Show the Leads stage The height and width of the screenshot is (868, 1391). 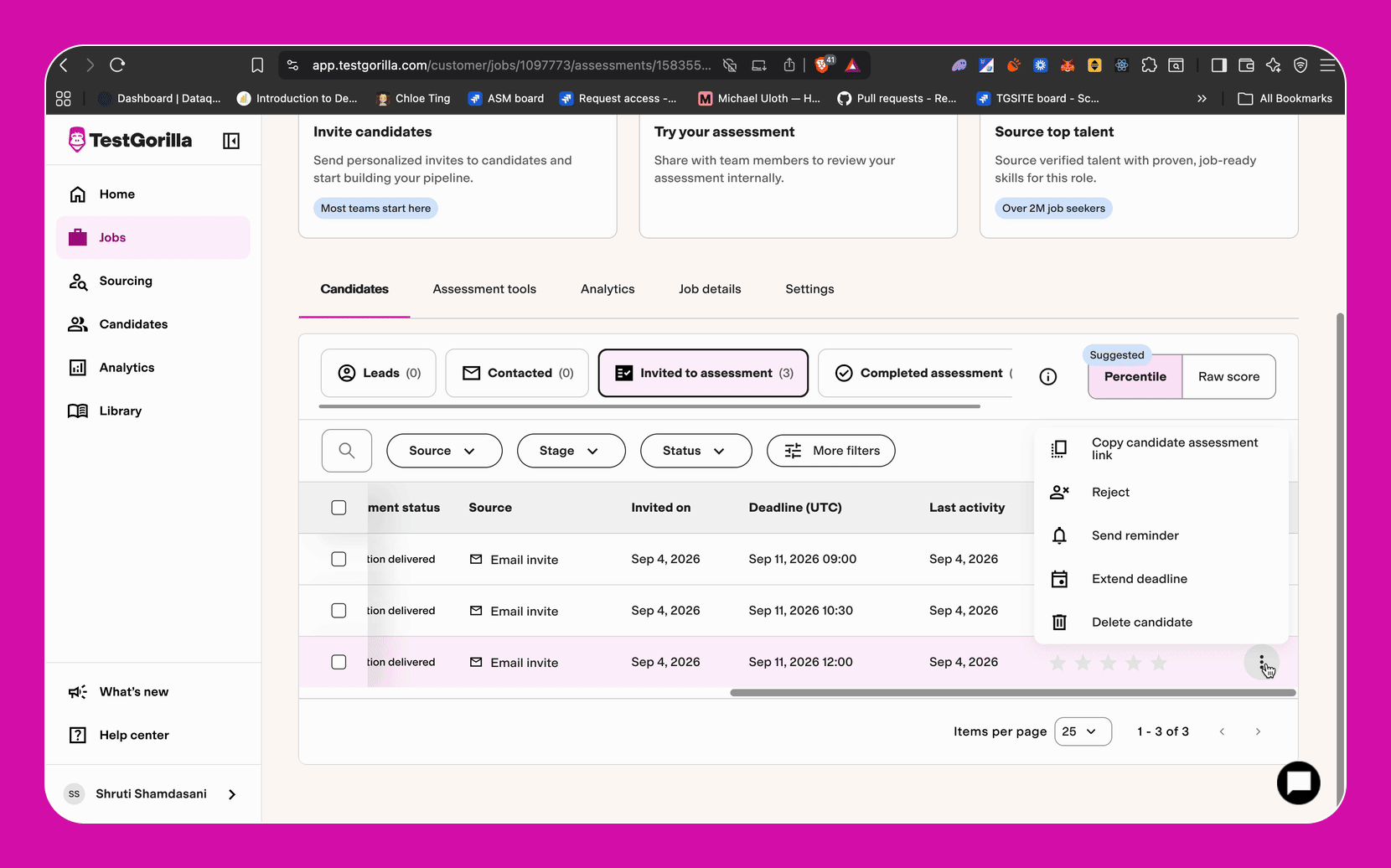pos(379,373)
